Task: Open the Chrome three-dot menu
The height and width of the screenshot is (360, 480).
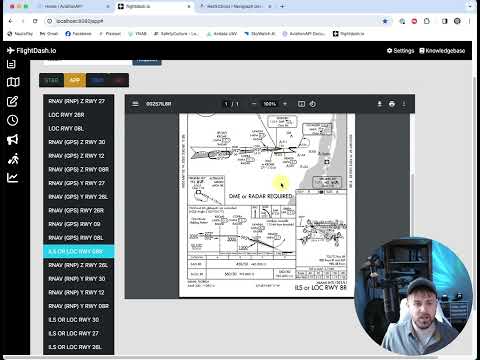Action: 469,21
